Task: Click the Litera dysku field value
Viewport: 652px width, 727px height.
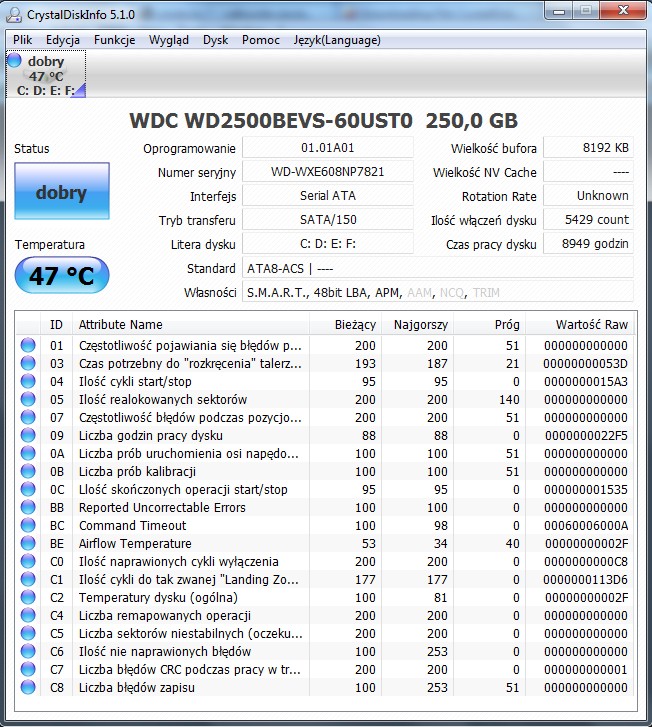Action: (x=328, y=244)
